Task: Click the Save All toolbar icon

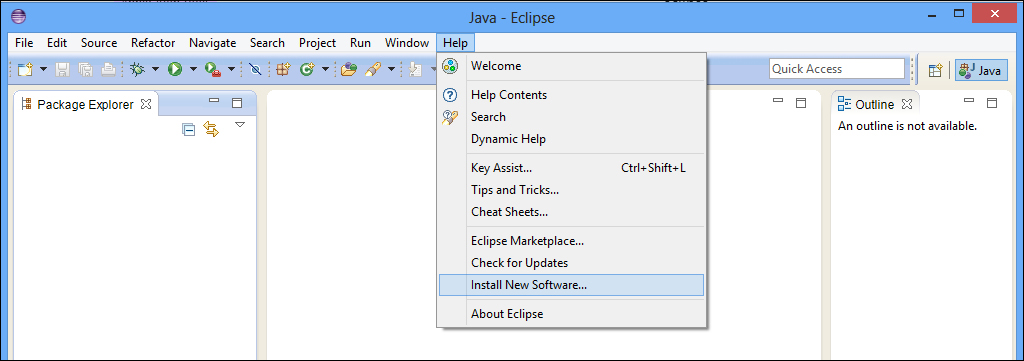Action: tap(85, 69)
